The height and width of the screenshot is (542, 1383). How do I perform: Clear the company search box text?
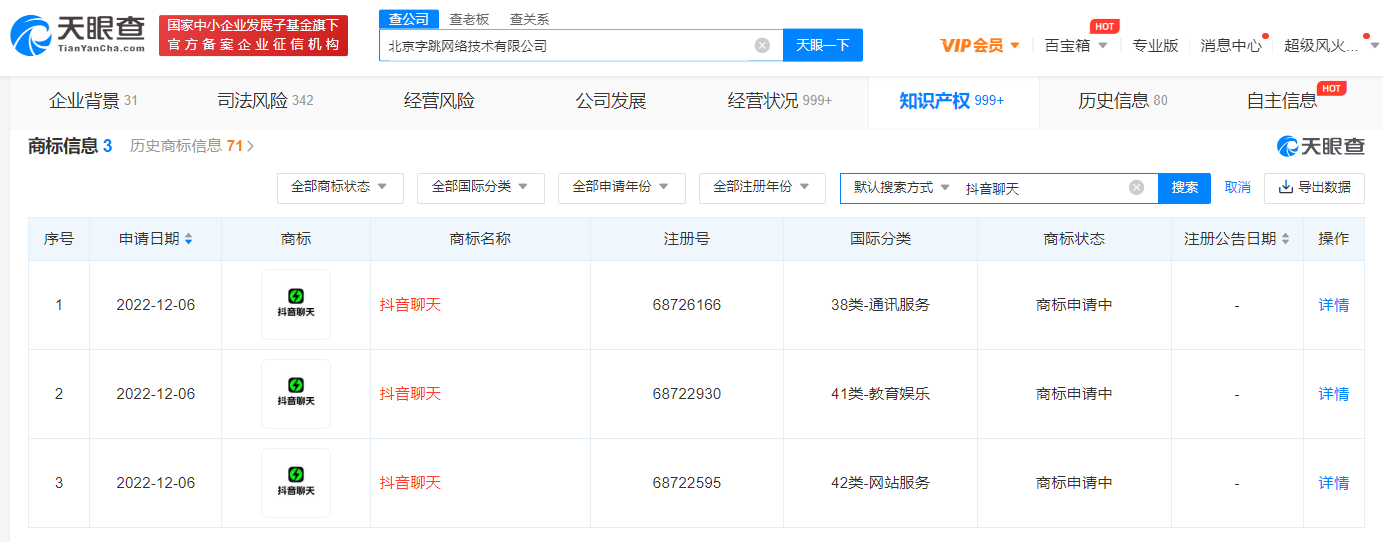point(762,45)
